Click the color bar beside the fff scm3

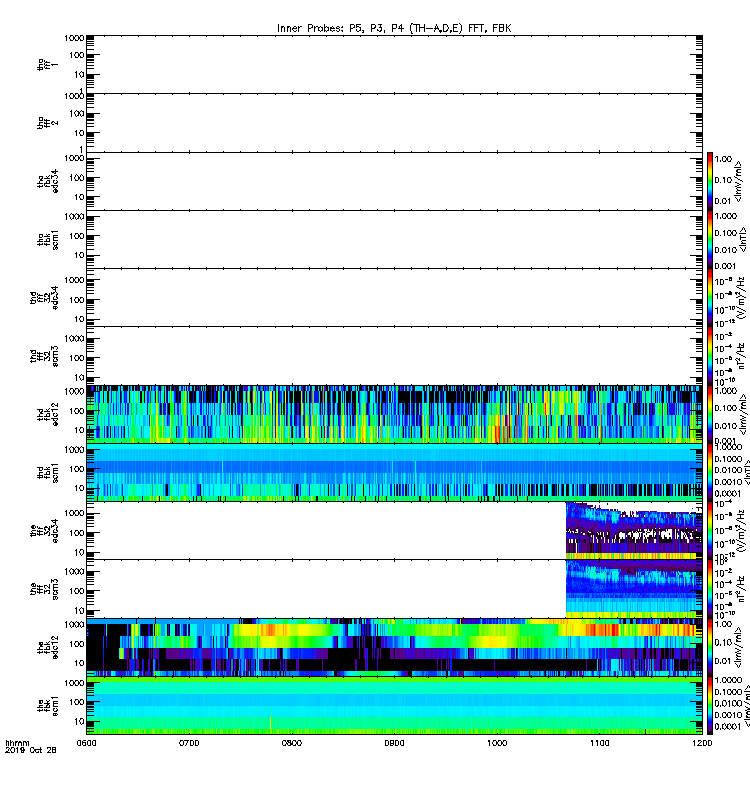[x=710, y=589]
